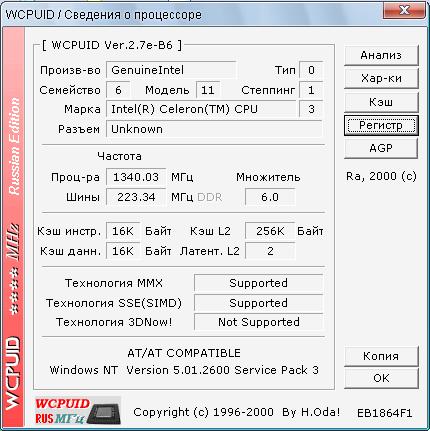430x431 pixels.
Task: Open the Кэш cache info button
Action: [x=381, y=102]
